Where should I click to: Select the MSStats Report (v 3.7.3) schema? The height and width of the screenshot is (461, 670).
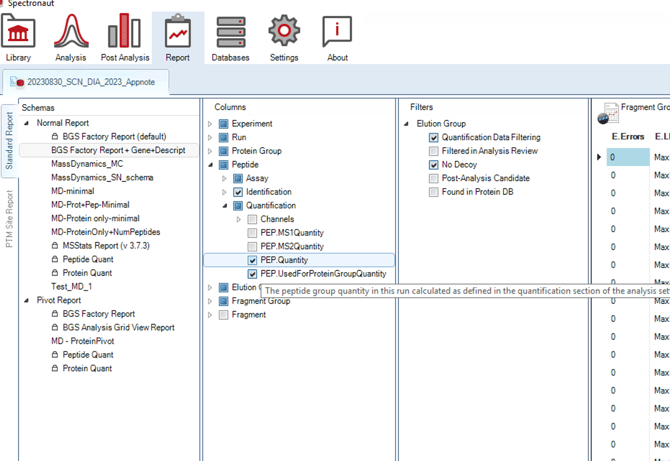point(110,246)
